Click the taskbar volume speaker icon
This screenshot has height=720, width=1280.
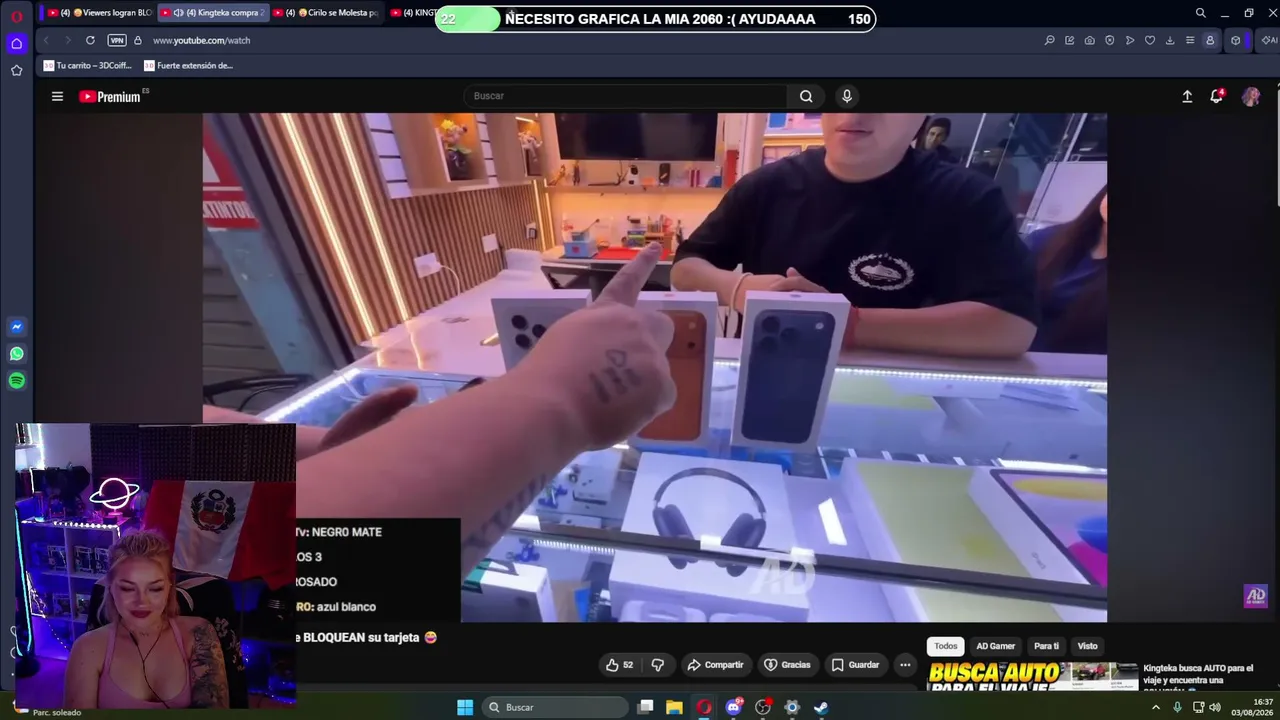[x=1215, y=707]
